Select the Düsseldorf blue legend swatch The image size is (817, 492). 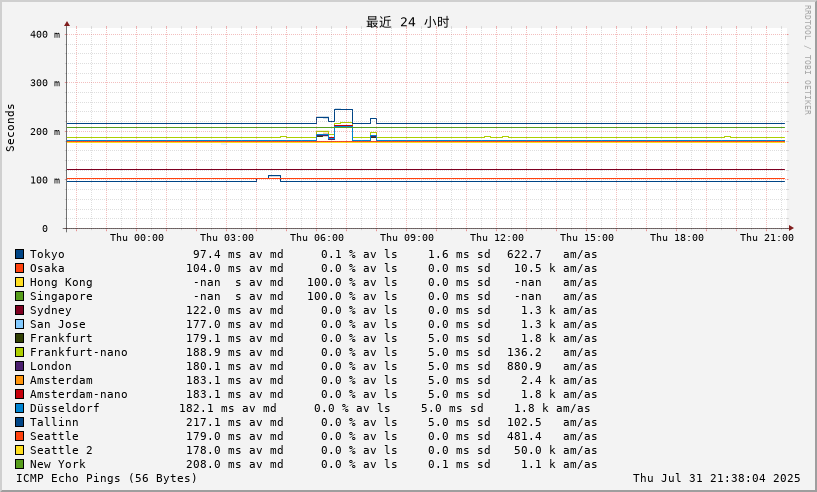[x=19, y=409]
